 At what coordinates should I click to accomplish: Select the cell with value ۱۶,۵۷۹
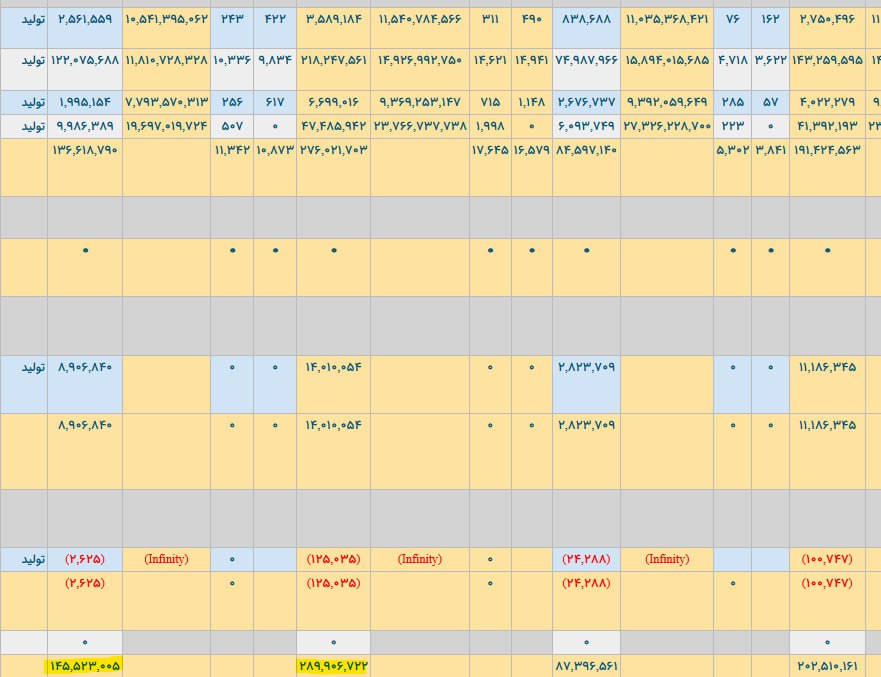coord(531,151)
